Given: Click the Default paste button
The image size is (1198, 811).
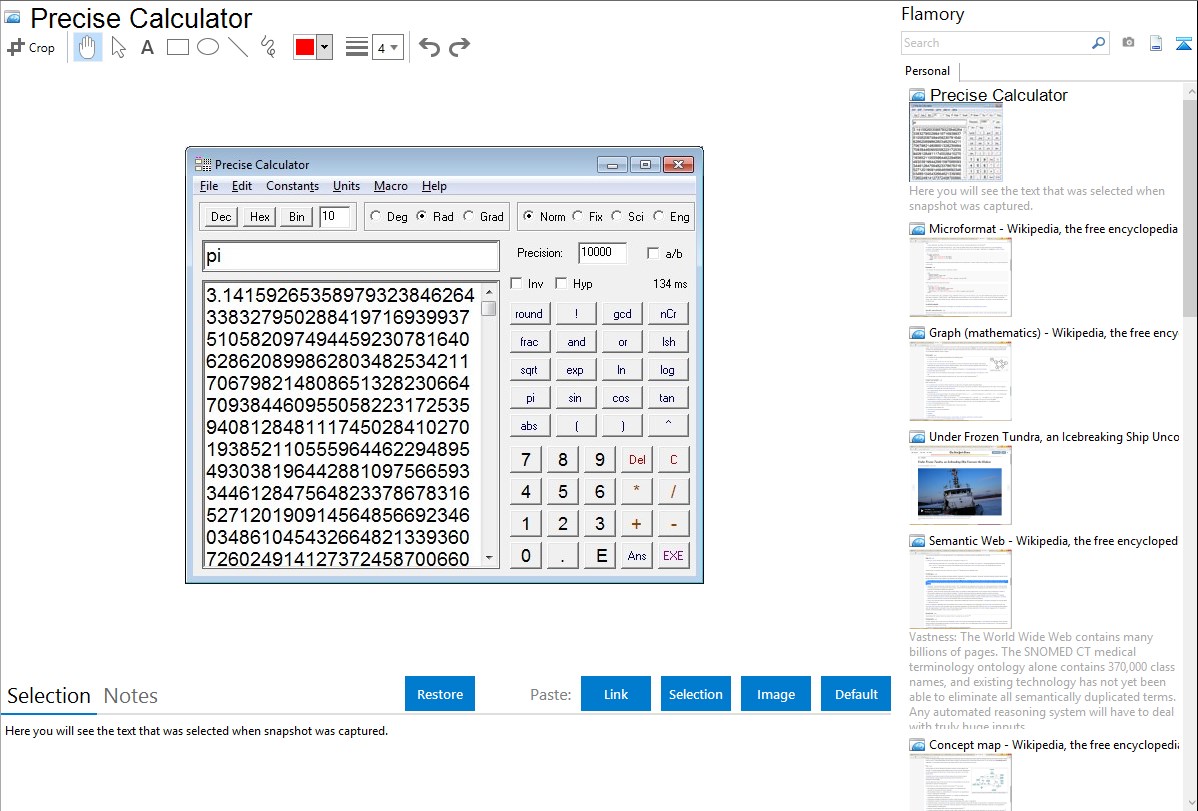Looking at the screenshot, I should (x=856, y=694).
